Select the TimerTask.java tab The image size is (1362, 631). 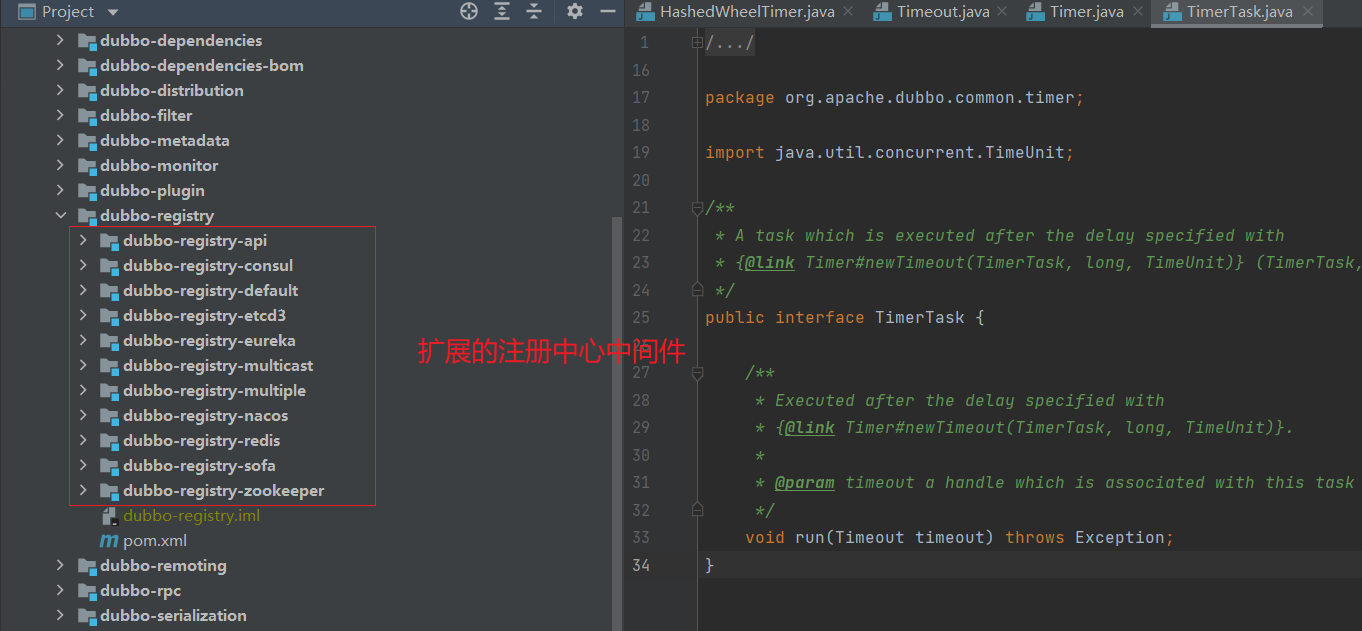click(x=1239, y=12)
